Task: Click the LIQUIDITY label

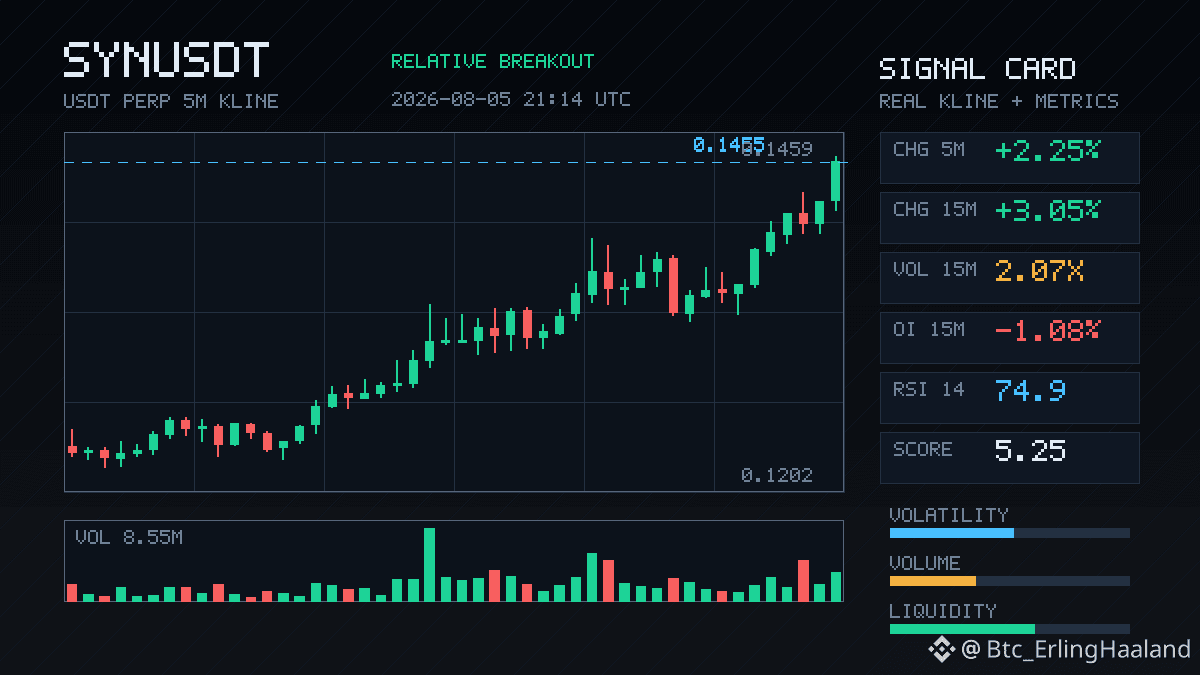Action: pos(943,611)
